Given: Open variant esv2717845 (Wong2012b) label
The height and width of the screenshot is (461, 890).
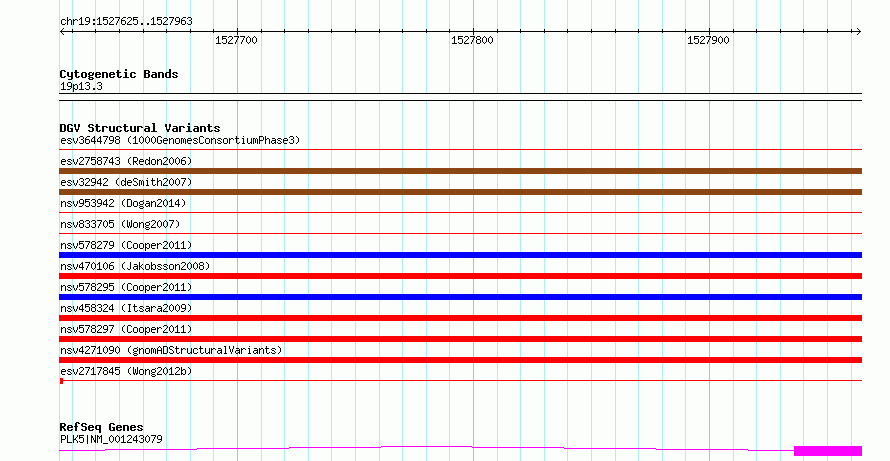Looking at the screenshot, I should [126, 371].
